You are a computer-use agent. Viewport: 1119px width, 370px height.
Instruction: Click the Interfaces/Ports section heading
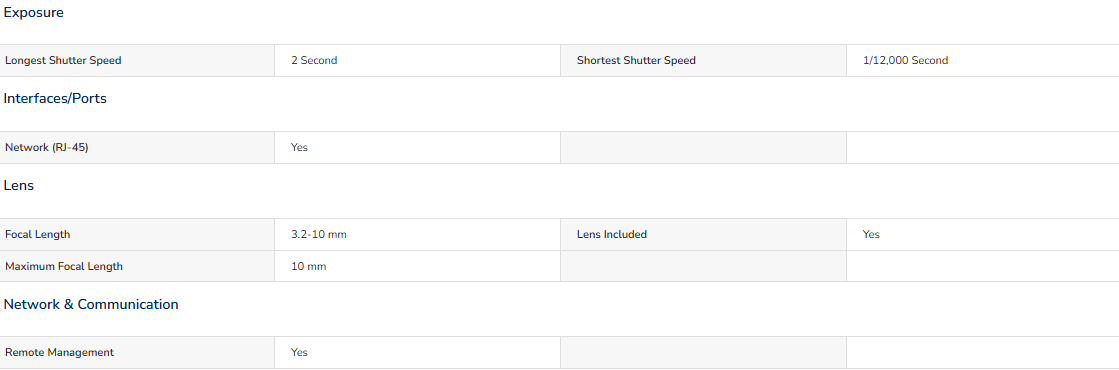[55, 99]
